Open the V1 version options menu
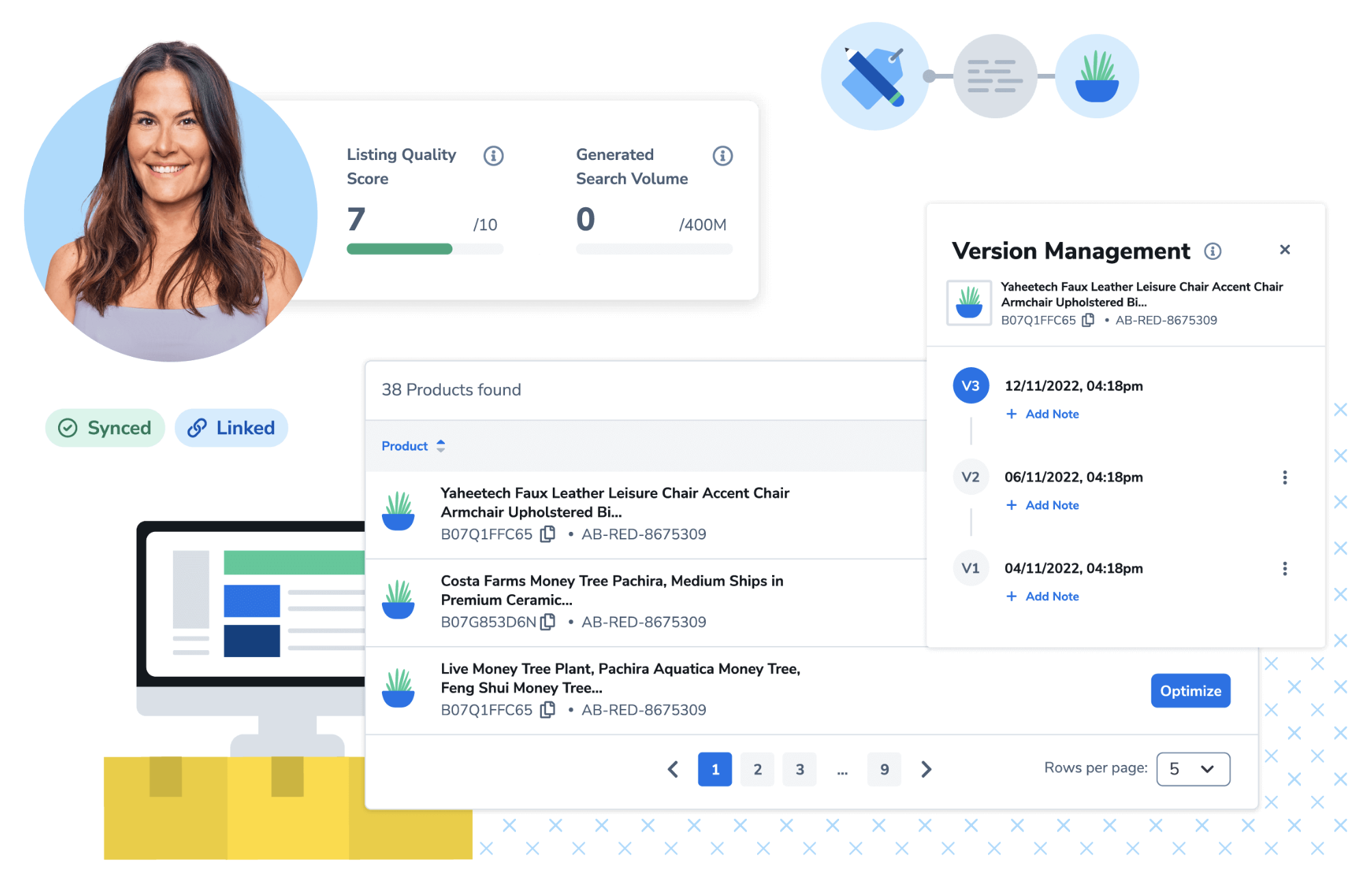The height and width of the screenshot is (886, 1372). pos(1285,569)
